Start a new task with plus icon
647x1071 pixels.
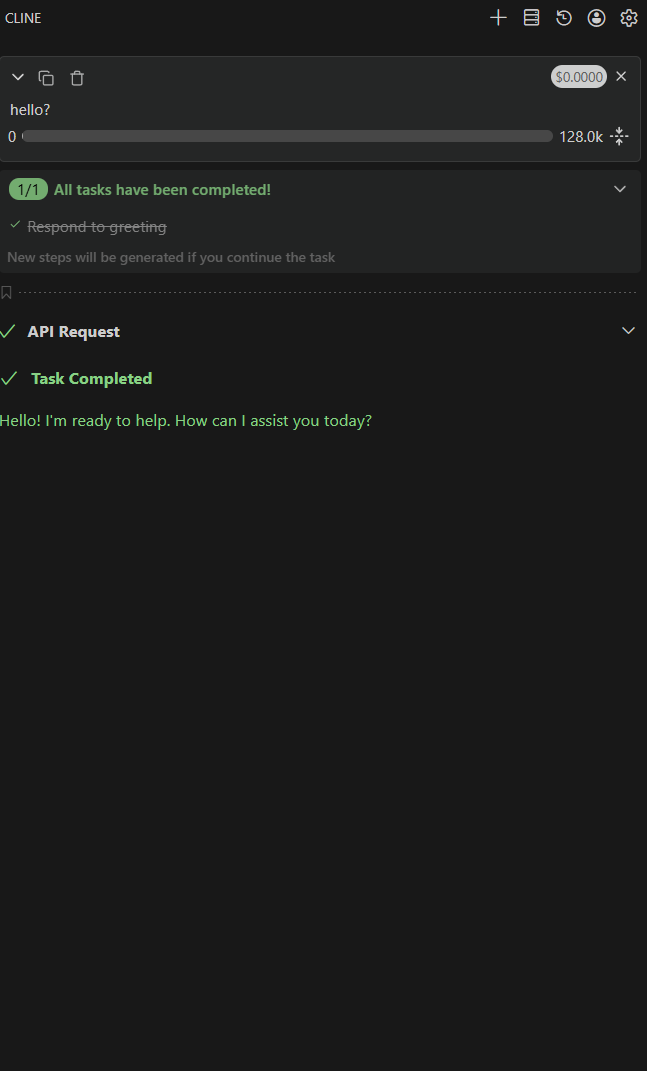(x=498, y=18)
